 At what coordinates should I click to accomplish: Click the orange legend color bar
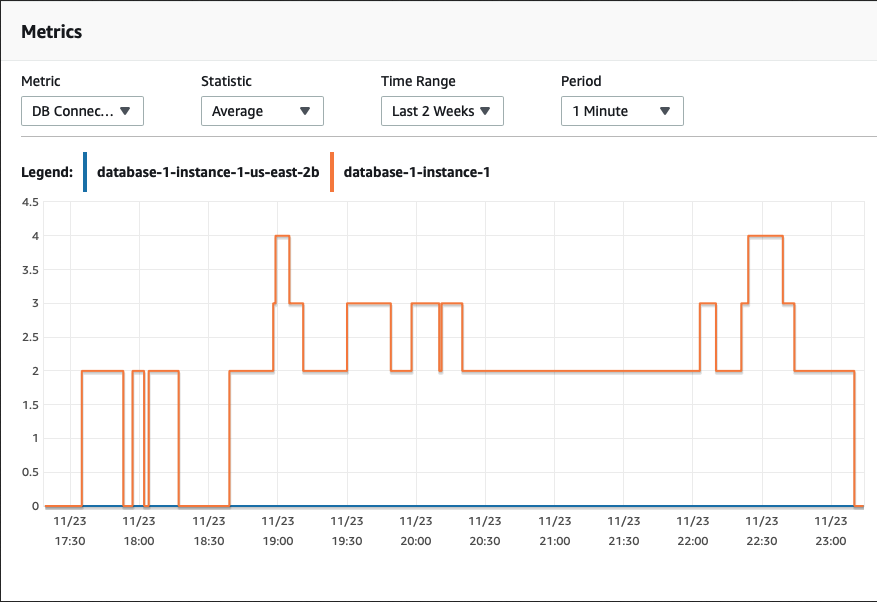click(332, 172)
